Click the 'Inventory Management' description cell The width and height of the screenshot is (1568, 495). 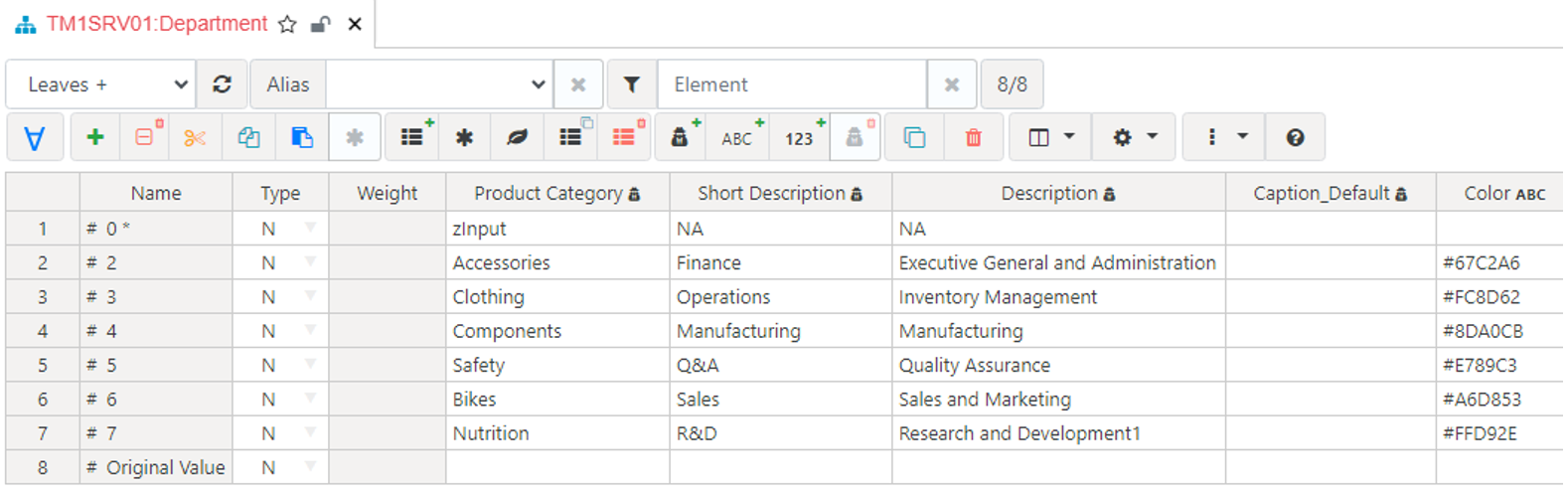[x=1058, y=296]
